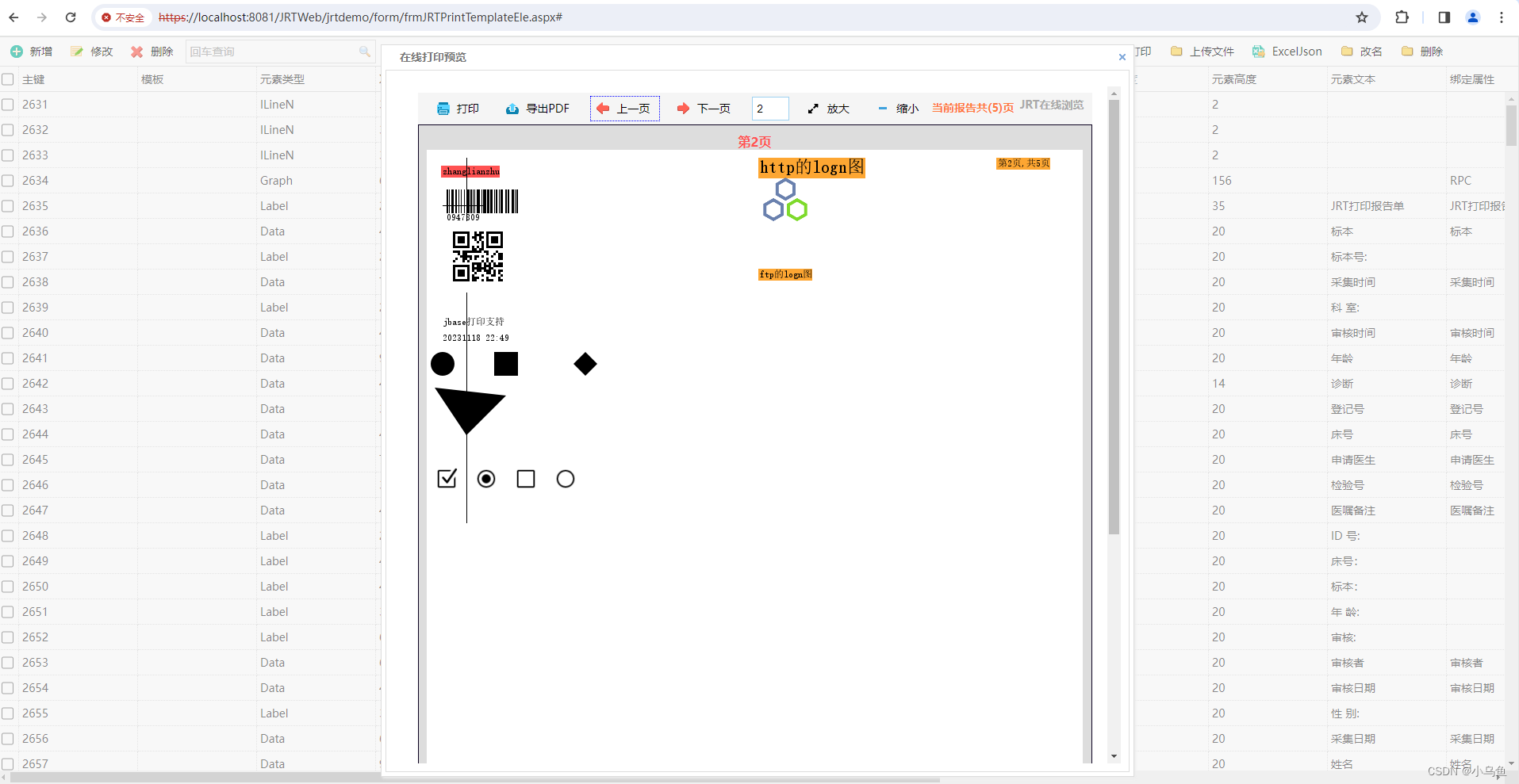Viewport: 1519px width, 784px height.
Task: Click the ExcelJson button
Action: click(x=1287, y=52)
